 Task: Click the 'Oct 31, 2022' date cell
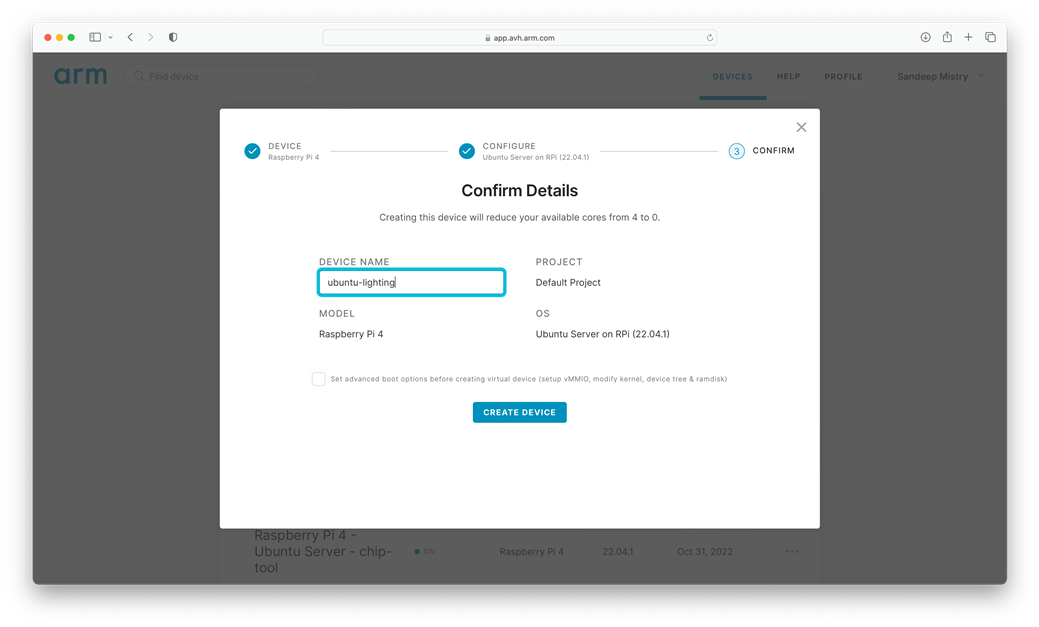click(705, 551)
